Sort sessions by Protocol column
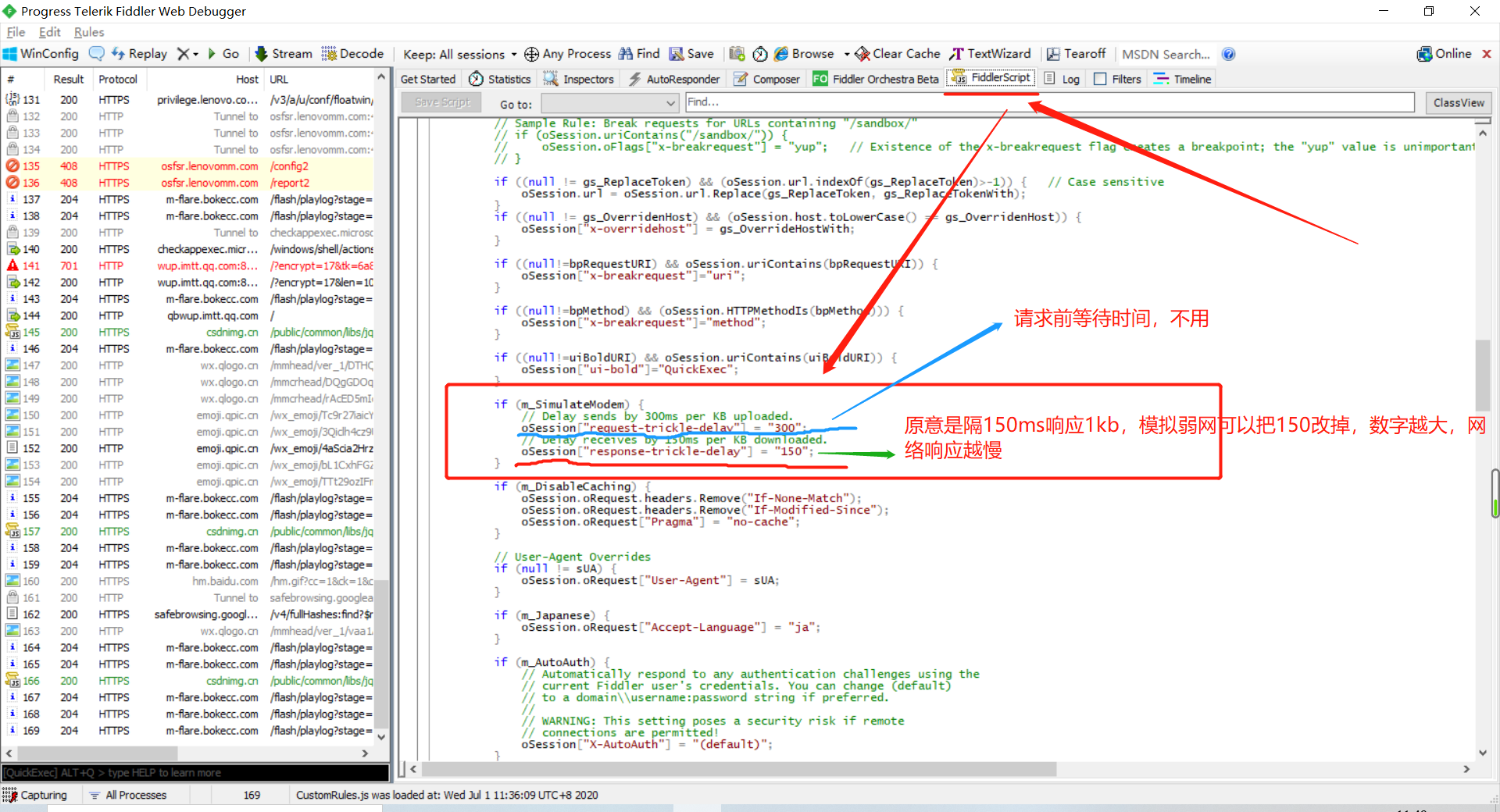1500x812 pixels. pyautogui.click(x=118, y=79)
